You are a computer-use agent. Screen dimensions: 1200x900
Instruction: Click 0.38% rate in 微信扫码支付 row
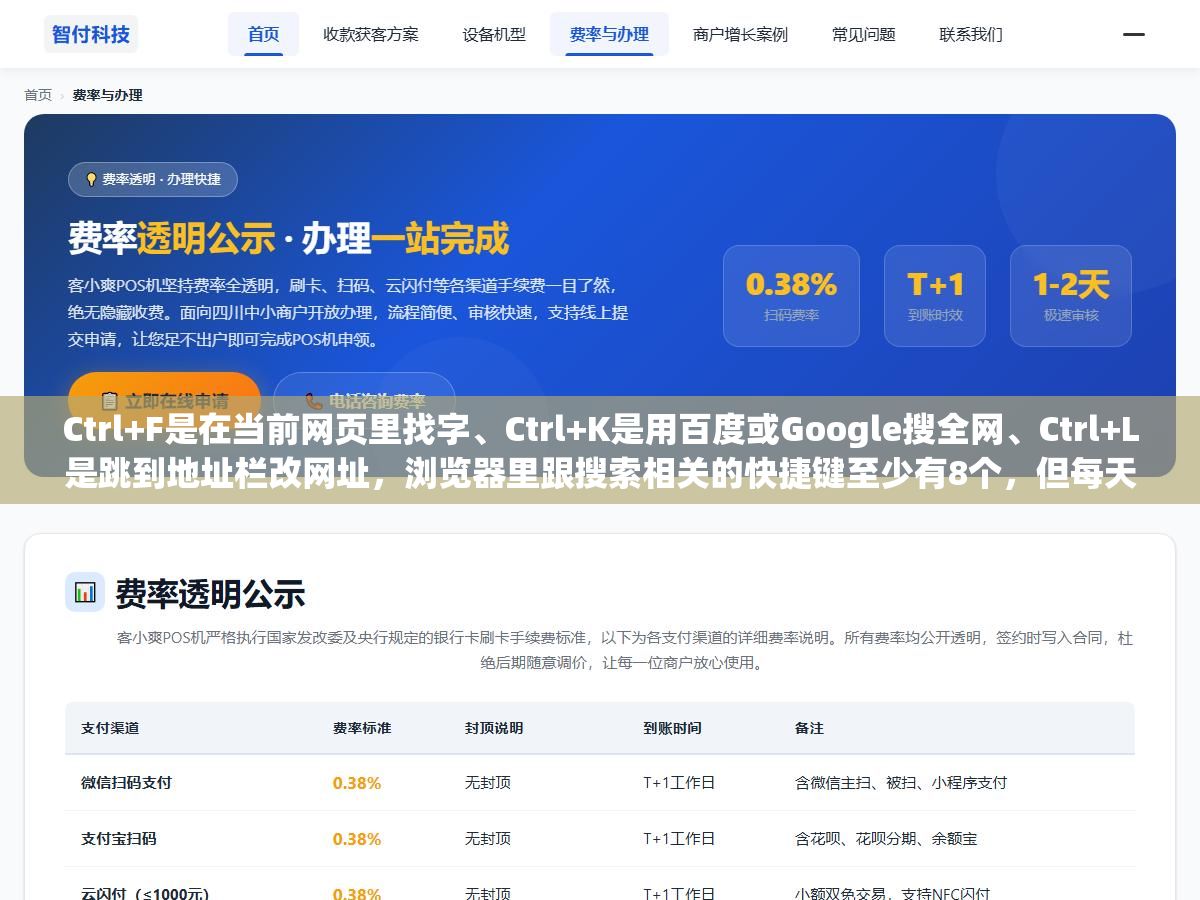[x=357, y=783]
